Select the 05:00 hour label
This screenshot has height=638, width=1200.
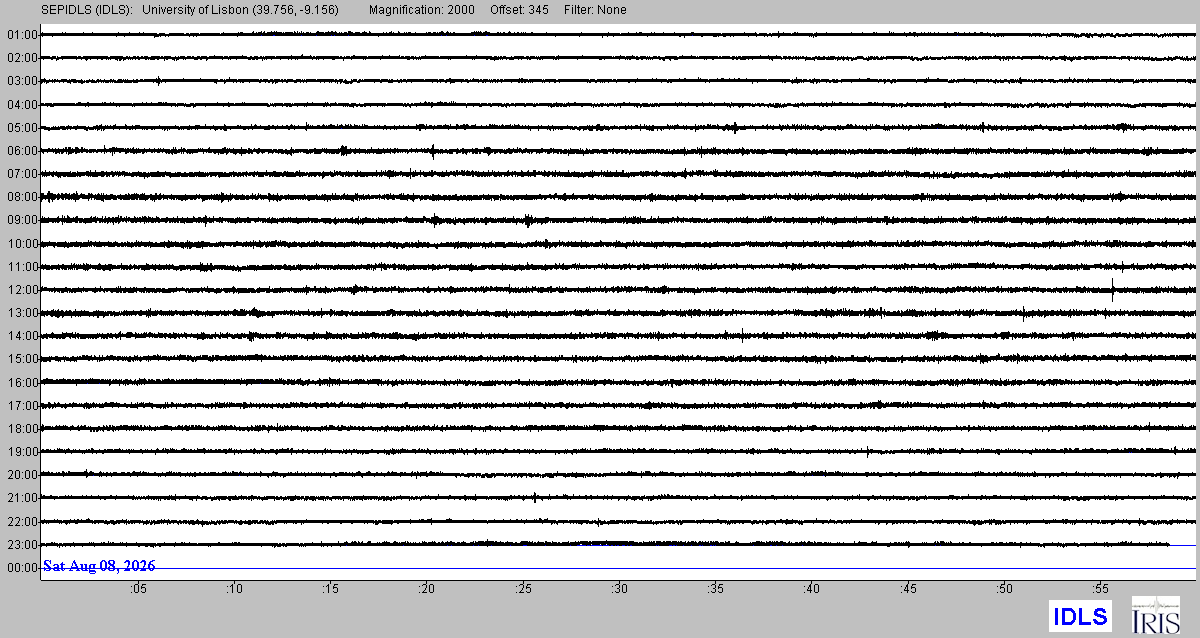pos(22,128)
